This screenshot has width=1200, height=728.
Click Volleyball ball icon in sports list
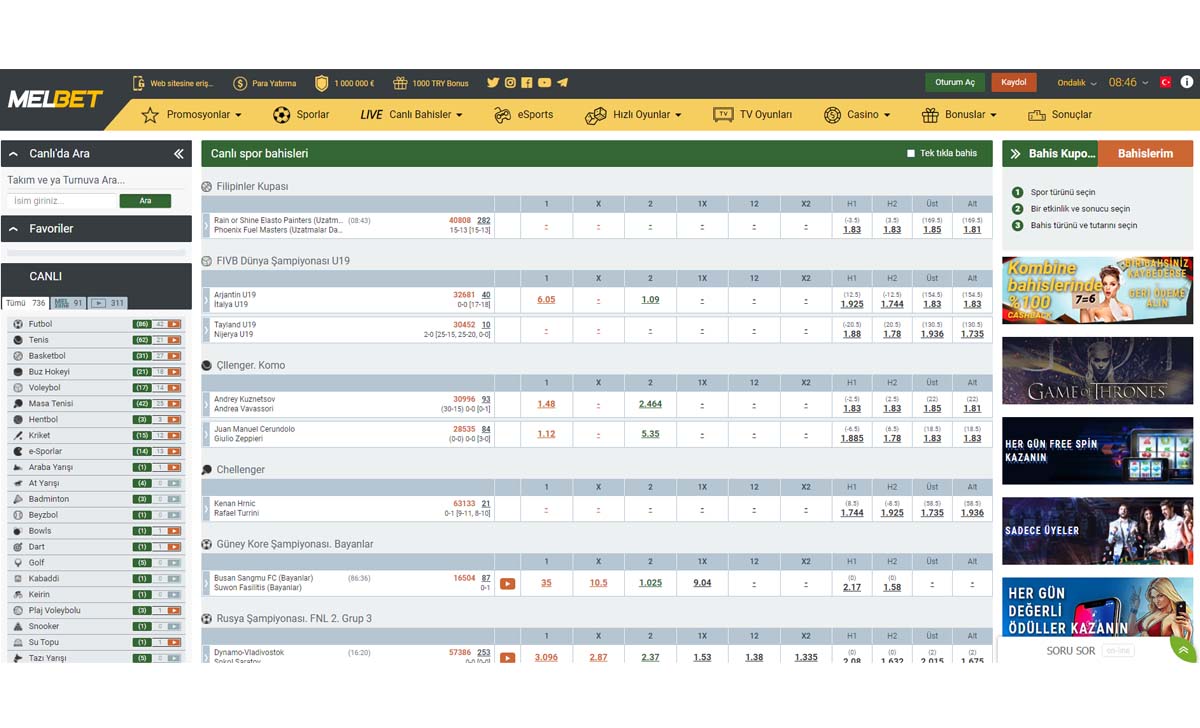[17, 388]
